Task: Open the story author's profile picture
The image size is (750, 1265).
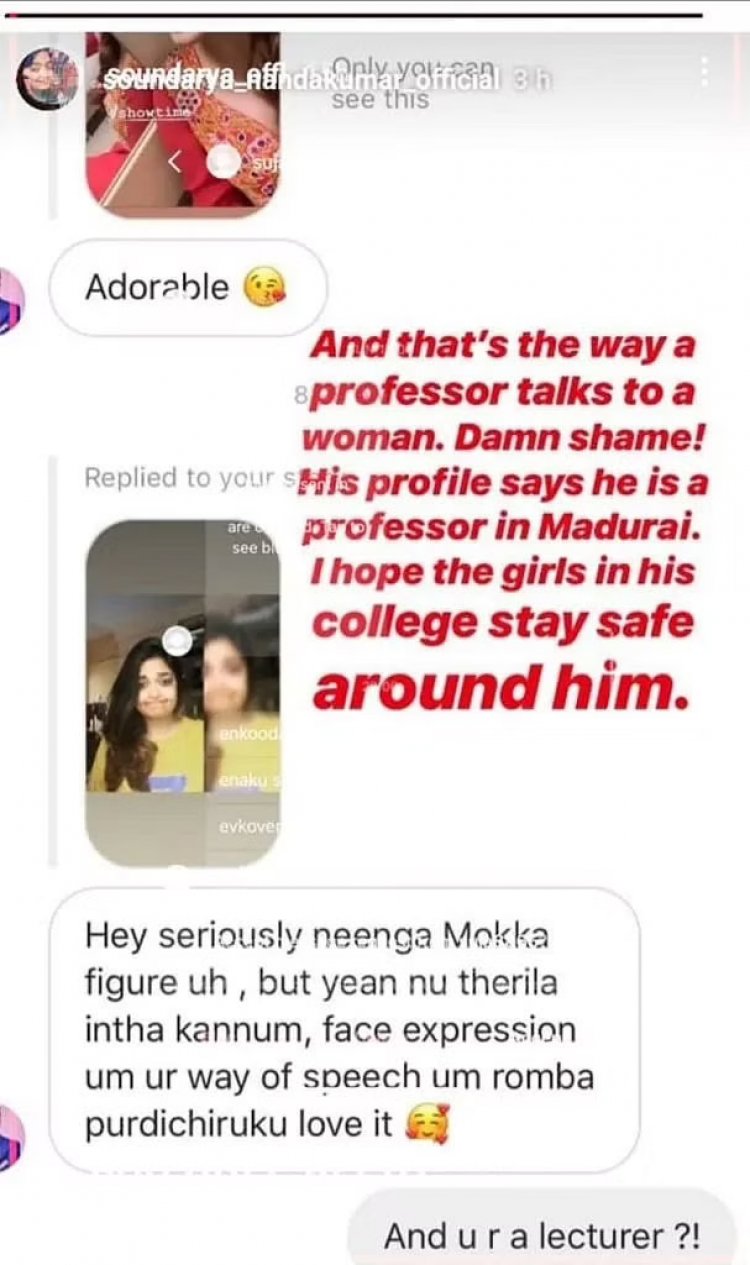Action: 47,78
